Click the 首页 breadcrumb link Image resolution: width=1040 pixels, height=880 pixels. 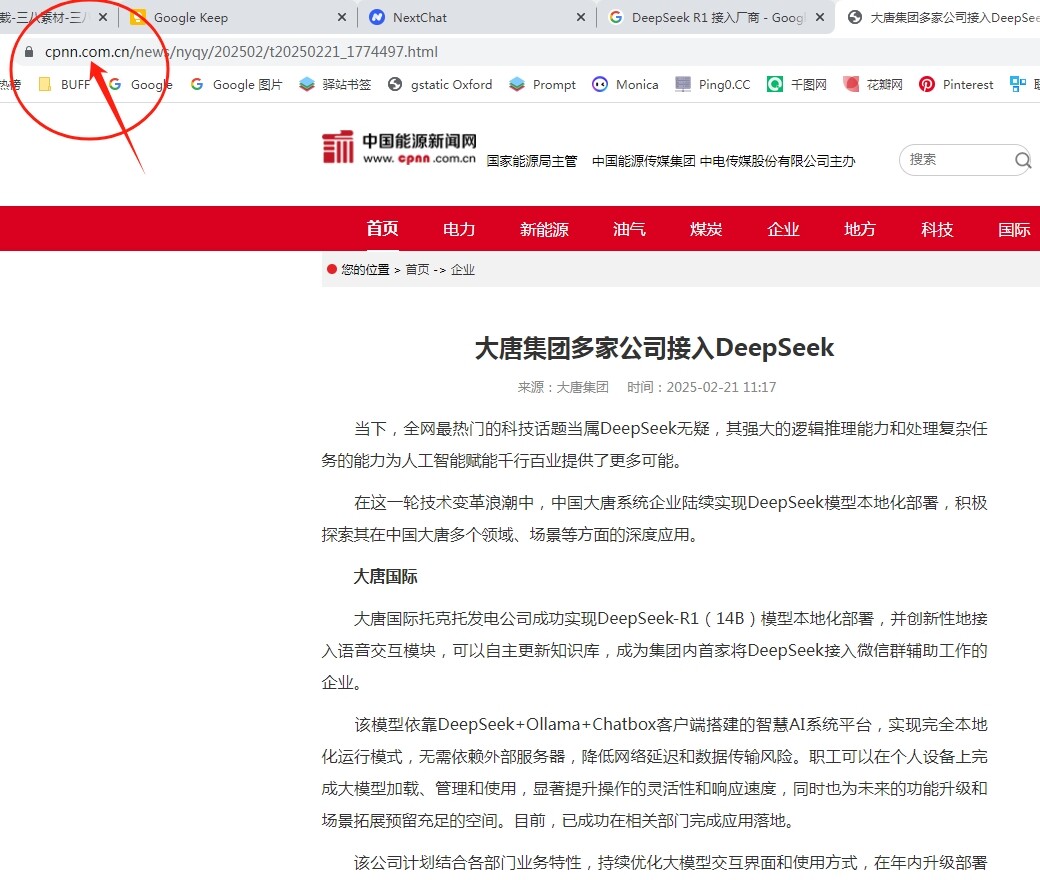[417, 269]
